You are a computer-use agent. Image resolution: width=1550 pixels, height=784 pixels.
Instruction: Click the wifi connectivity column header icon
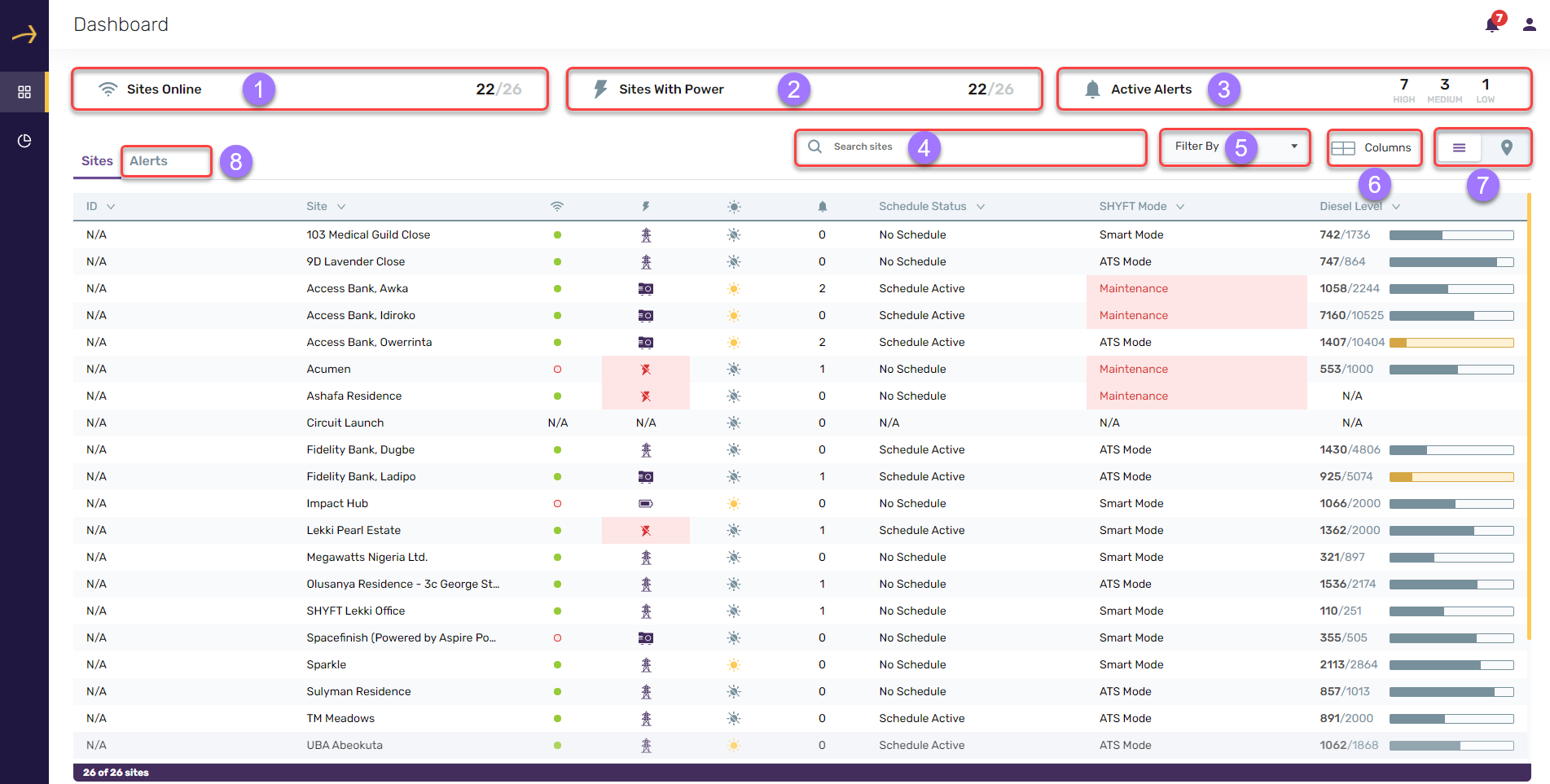[557, 207]
